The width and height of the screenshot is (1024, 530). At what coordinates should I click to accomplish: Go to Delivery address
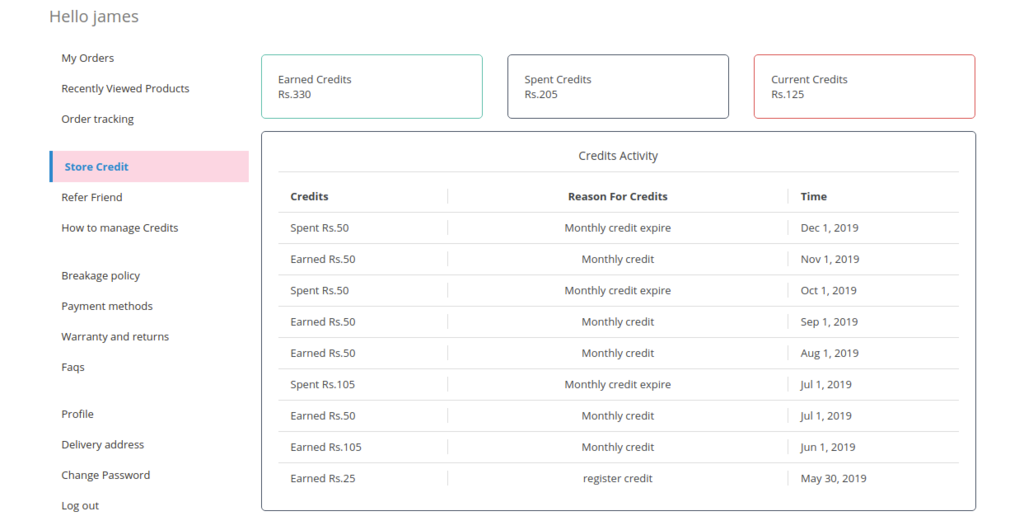(103, 445)
